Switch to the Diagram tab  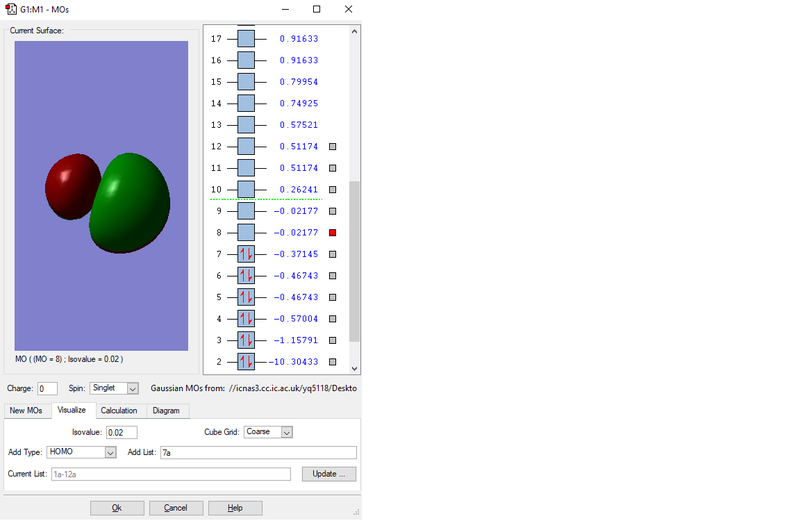coord(166,411)
